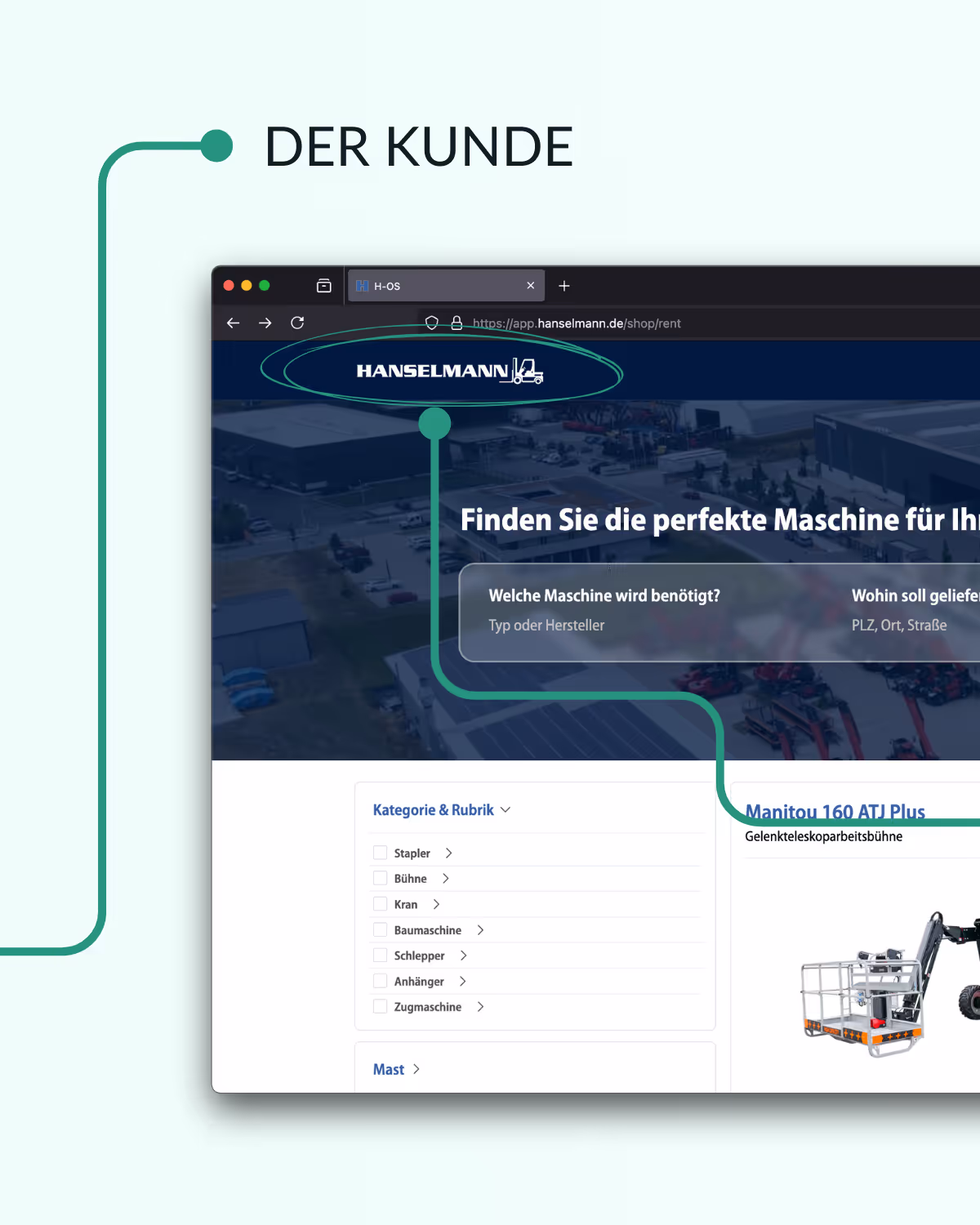Close the H-OS tab
Image resolution: width=980 pixels, height=1225 pixels.
(x=531, y=286)
